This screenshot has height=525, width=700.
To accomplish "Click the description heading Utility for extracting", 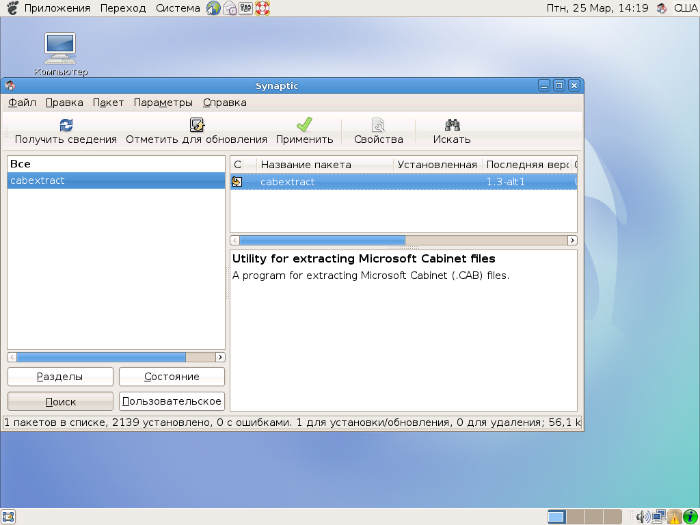I will point(364,258).
